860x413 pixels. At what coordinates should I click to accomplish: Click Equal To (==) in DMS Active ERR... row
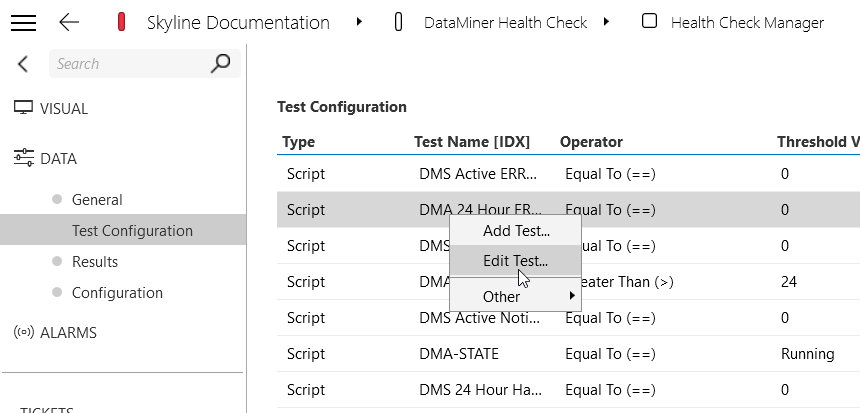pos(610,174)
